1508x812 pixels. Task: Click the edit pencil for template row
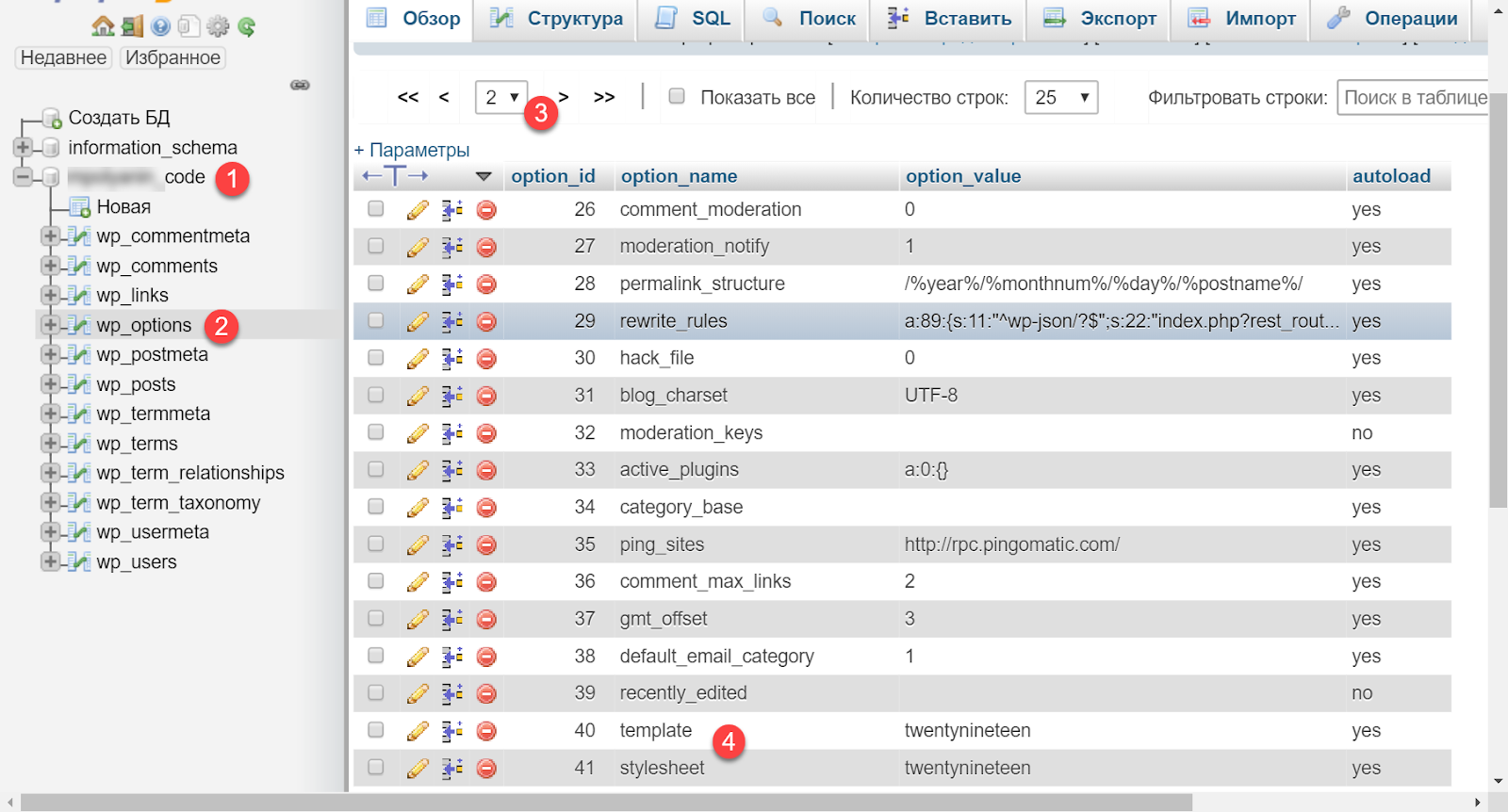click(418, 731)
